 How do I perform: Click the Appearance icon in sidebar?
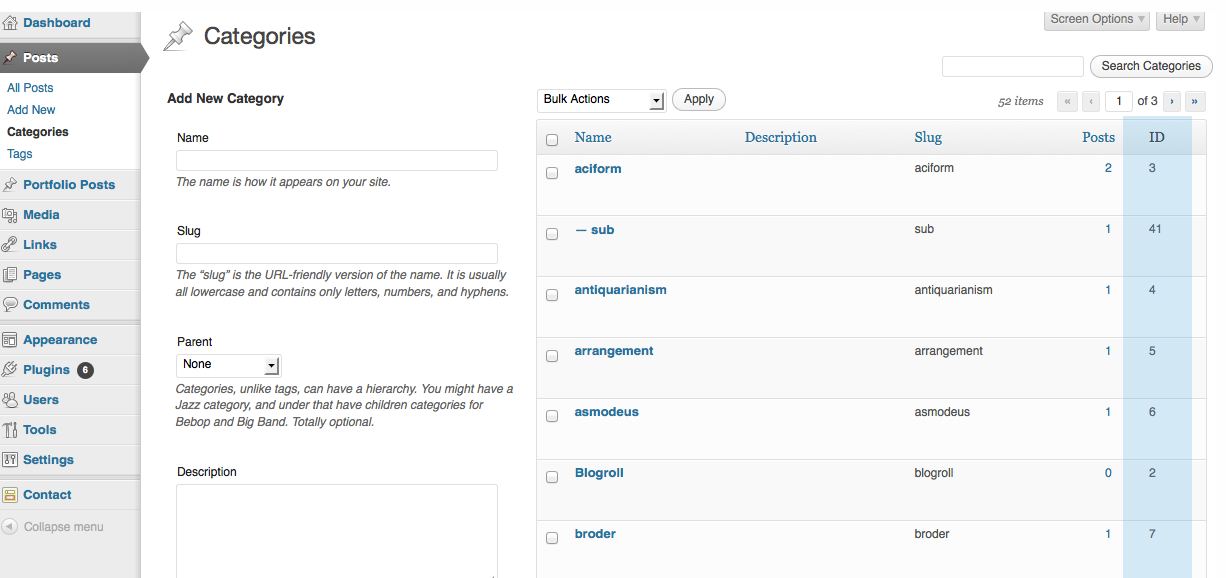point(10,340)
